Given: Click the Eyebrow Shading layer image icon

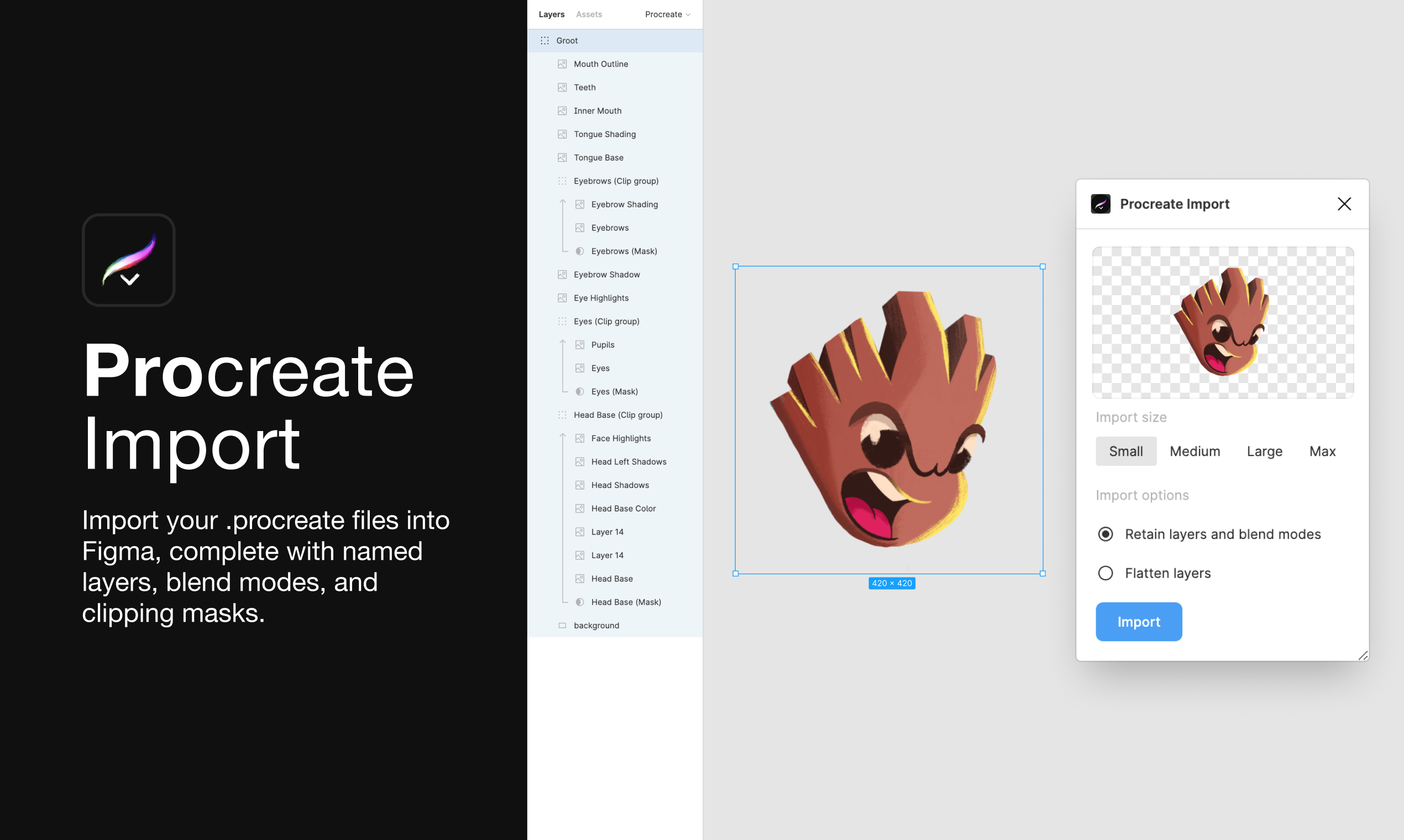Looking at the screenshot, I should click(580, 204).
